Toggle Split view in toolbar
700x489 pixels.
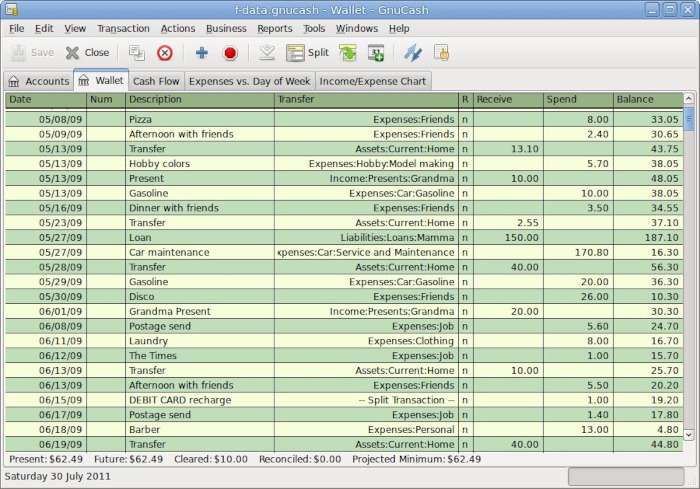(x=308, y=53)
